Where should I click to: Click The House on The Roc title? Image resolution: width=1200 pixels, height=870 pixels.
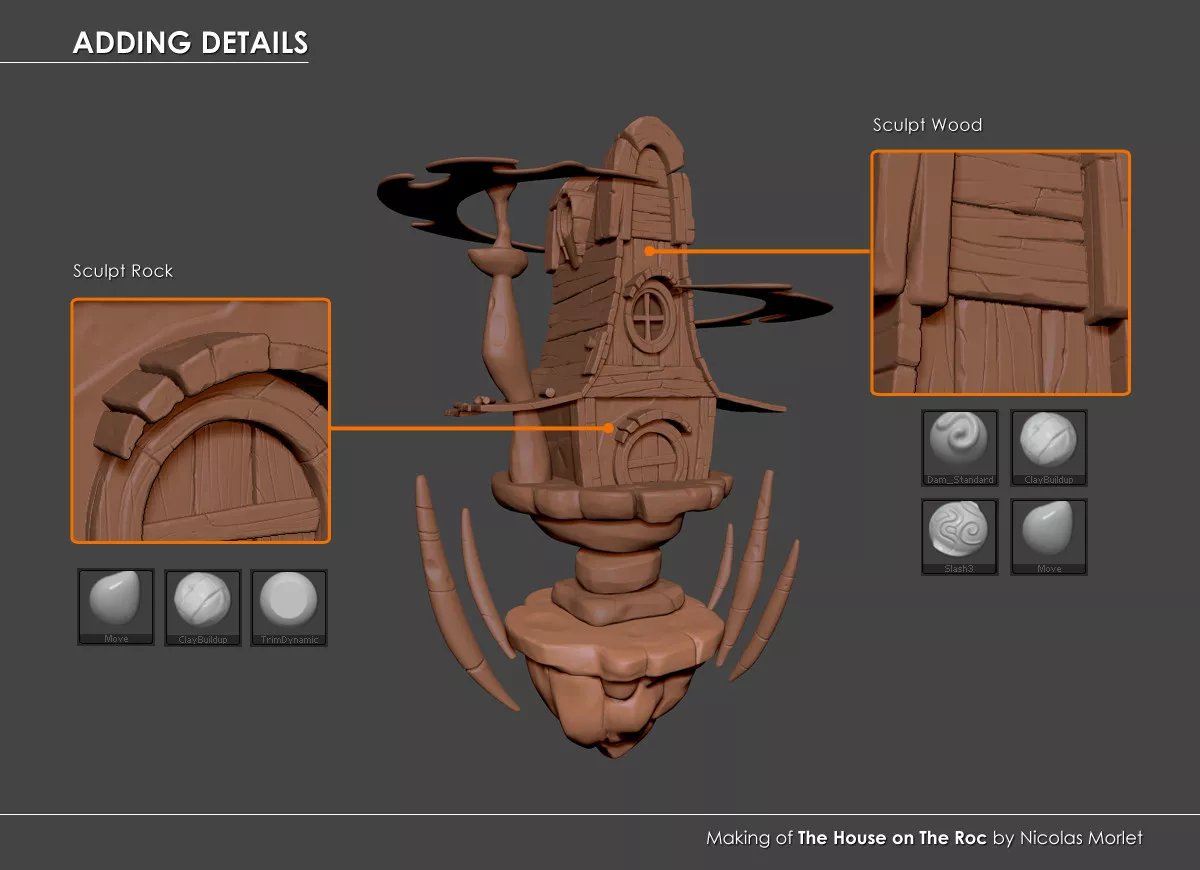891,838
